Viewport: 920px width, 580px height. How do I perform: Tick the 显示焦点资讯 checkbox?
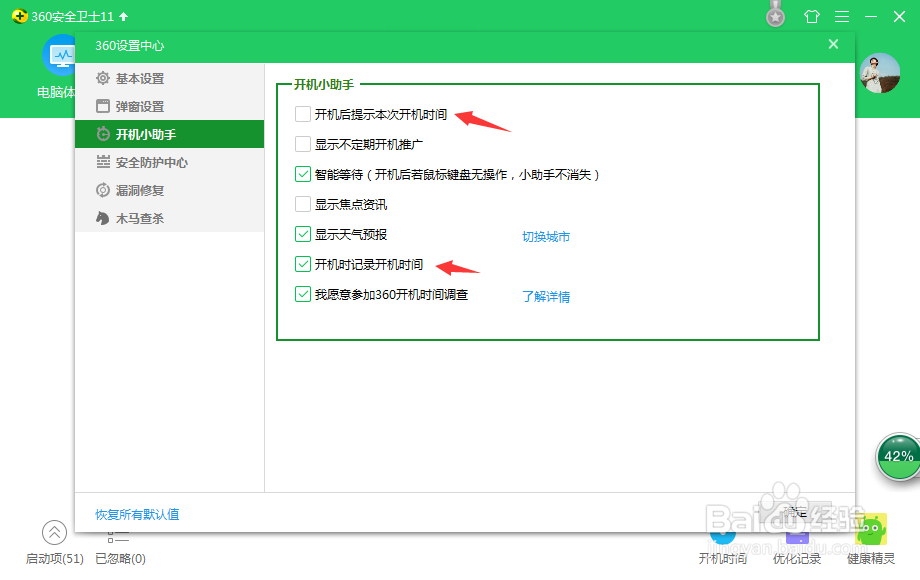[x=303, y=204]
